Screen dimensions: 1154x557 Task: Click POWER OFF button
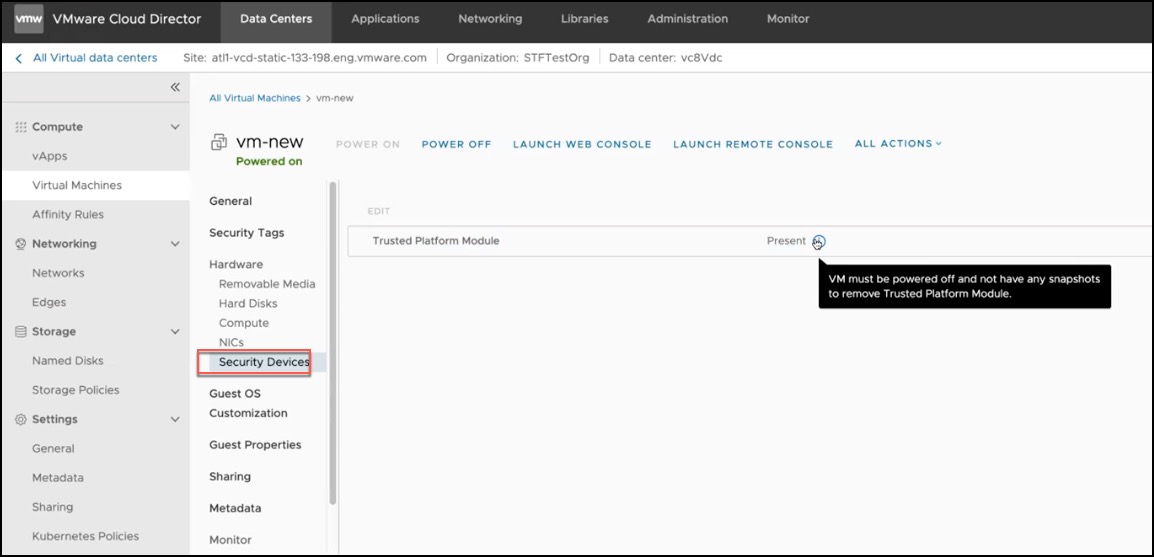(x=456, y=144)
